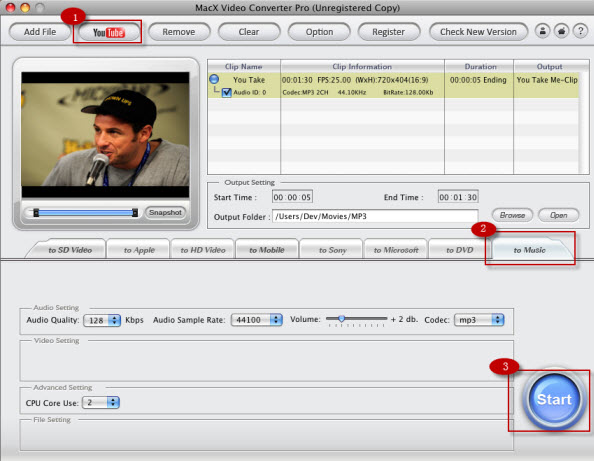Click the Clear button
594x461 pixels.
click(x=249, y=32)
